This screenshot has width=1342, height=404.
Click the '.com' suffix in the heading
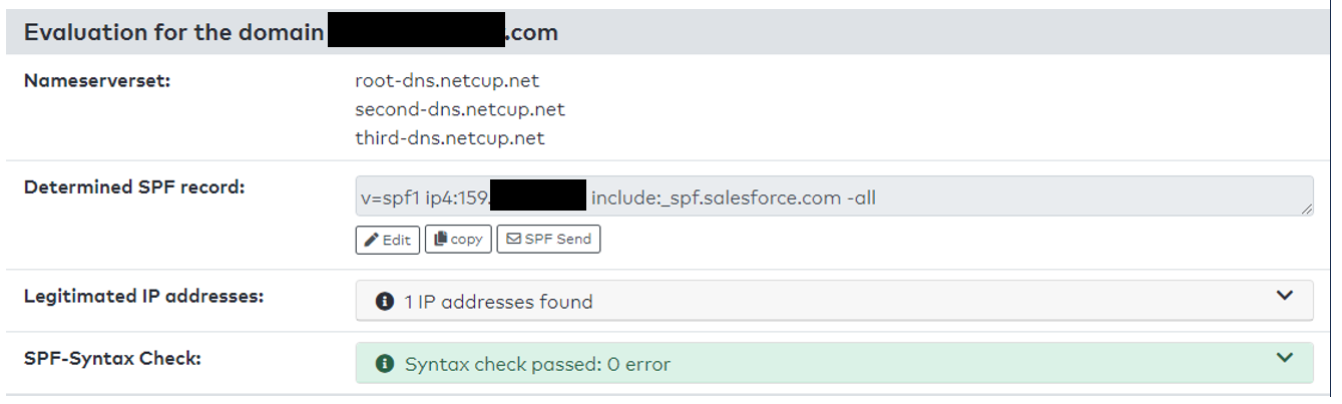tap(533, 33)
